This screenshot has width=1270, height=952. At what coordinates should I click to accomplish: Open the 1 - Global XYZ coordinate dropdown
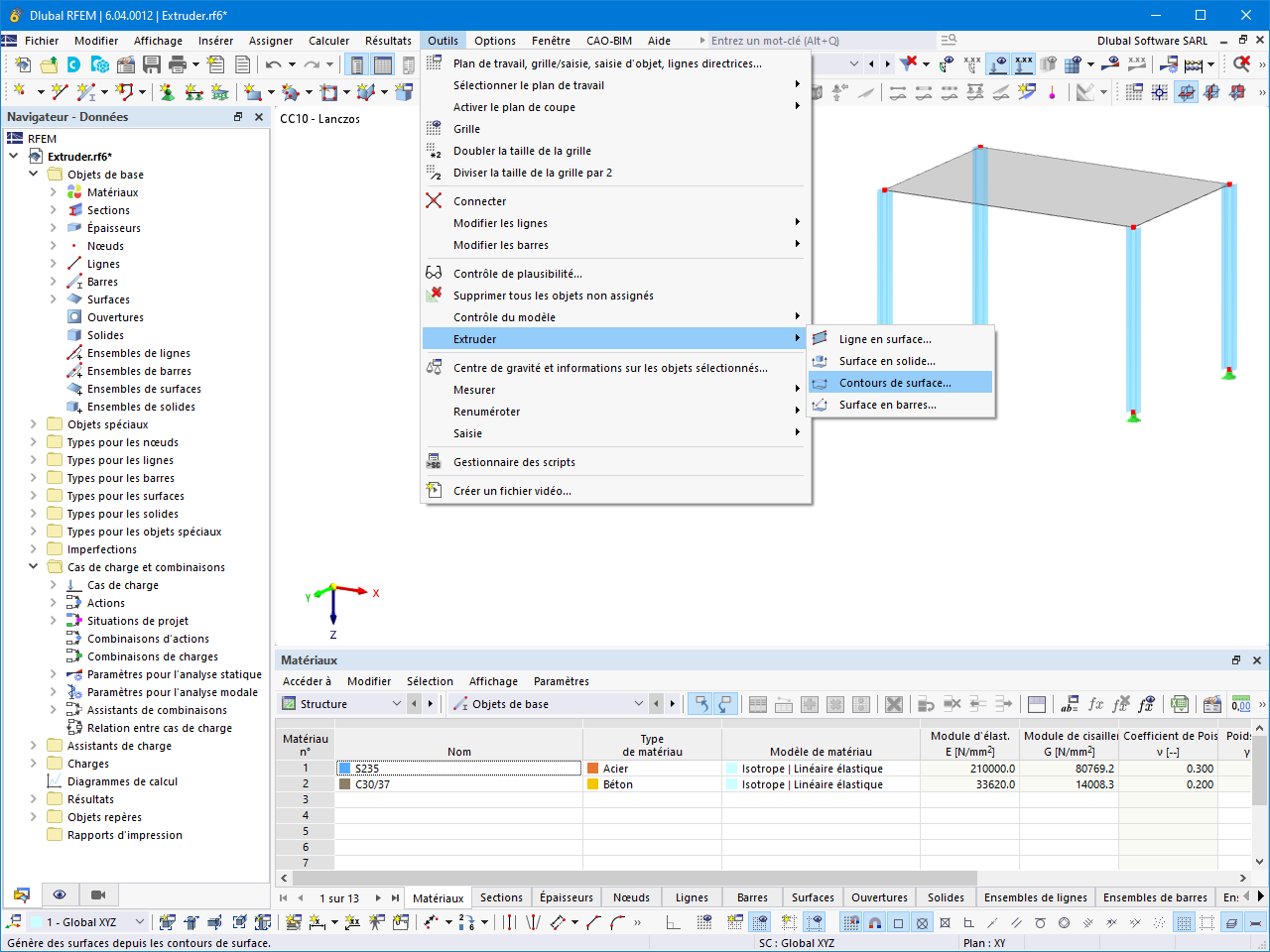(87, 922)
